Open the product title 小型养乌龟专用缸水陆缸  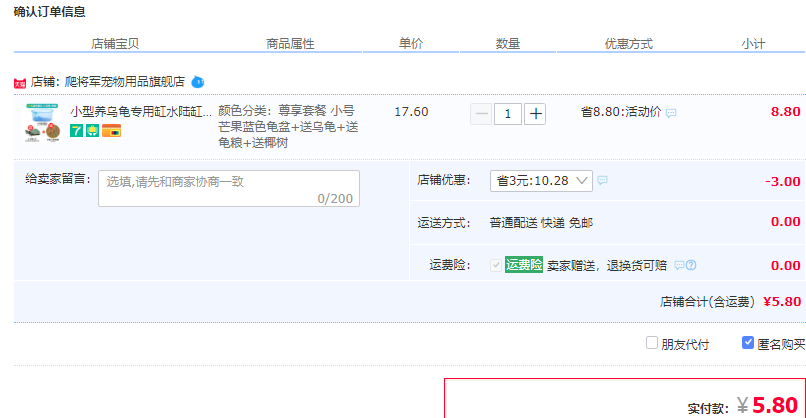[x=141, y=112]
